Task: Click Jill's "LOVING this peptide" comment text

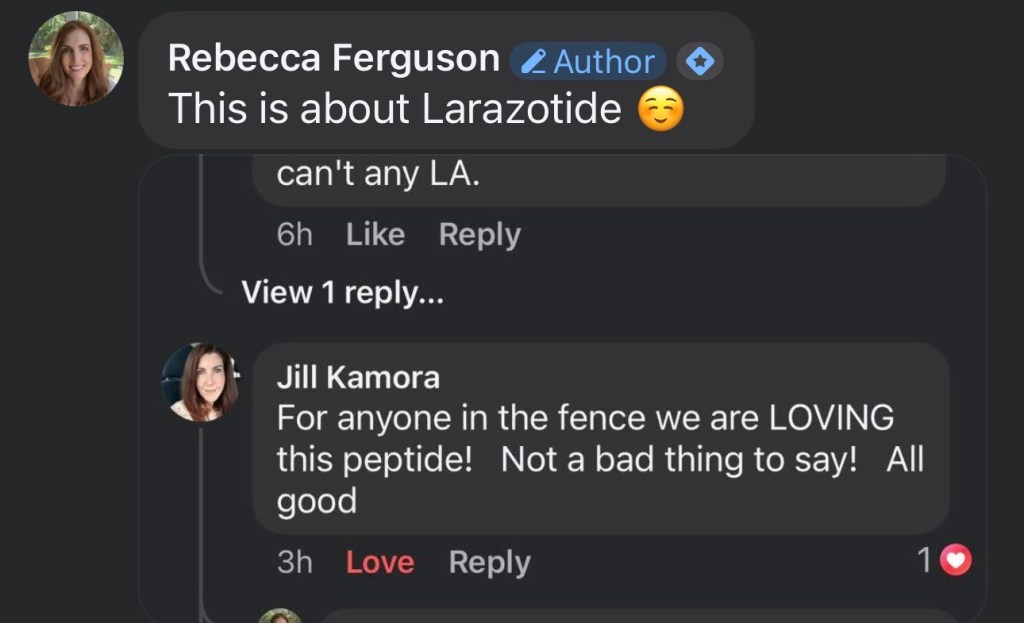Action: point(600,458)
